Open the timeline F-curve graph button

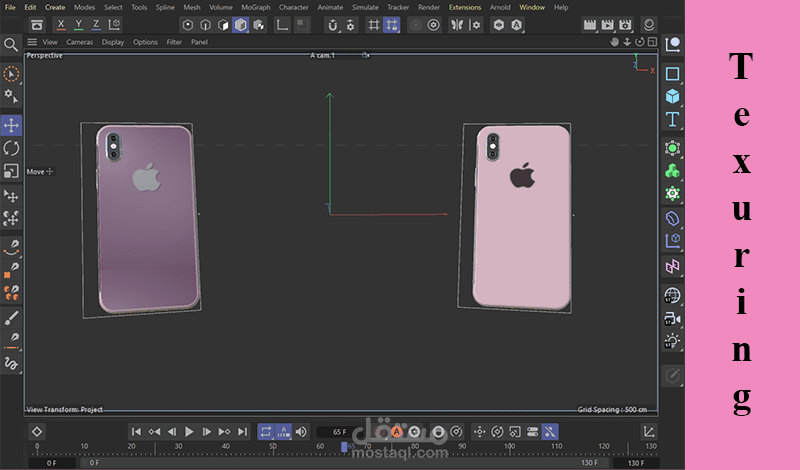pos(649,432)
